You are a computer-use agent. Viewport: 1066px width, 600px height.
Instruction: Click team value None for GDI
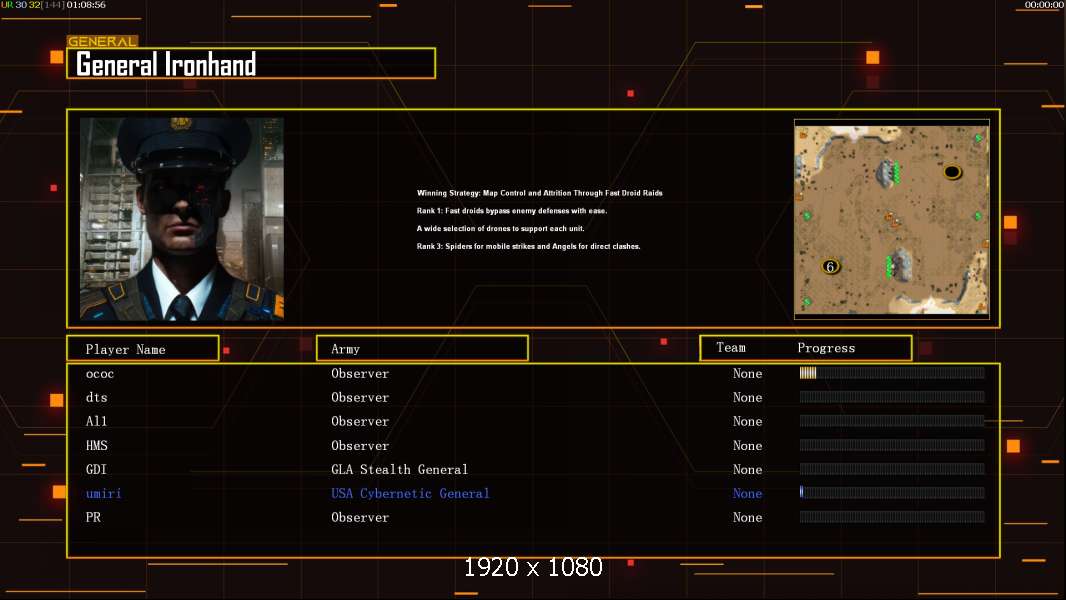coord(747,470)
